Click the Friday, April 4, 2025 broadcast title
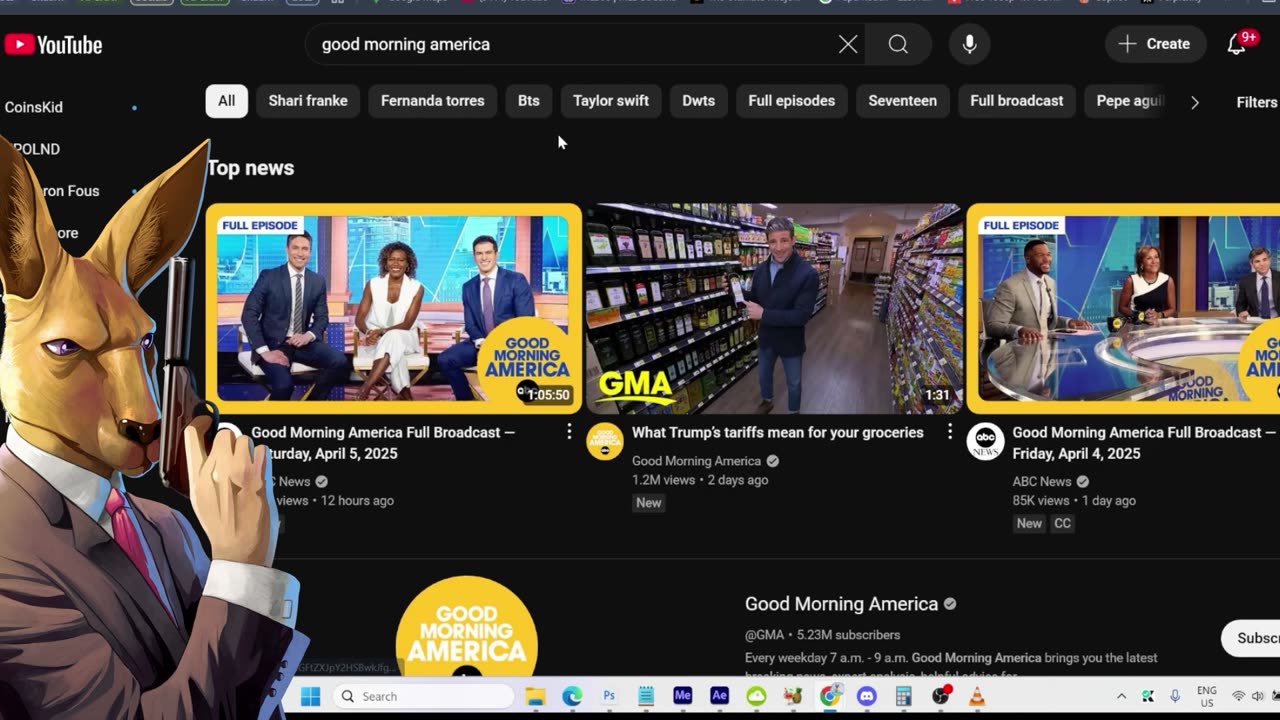The height and width of the screenshot is (720, 1280). 1144,443
